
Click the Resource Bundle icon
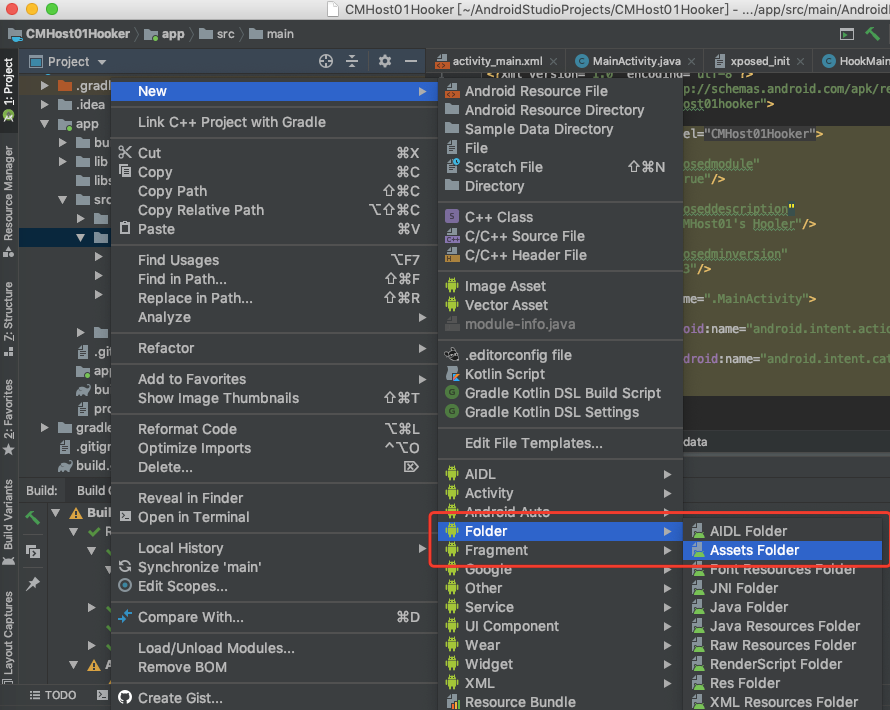[452, 702]
